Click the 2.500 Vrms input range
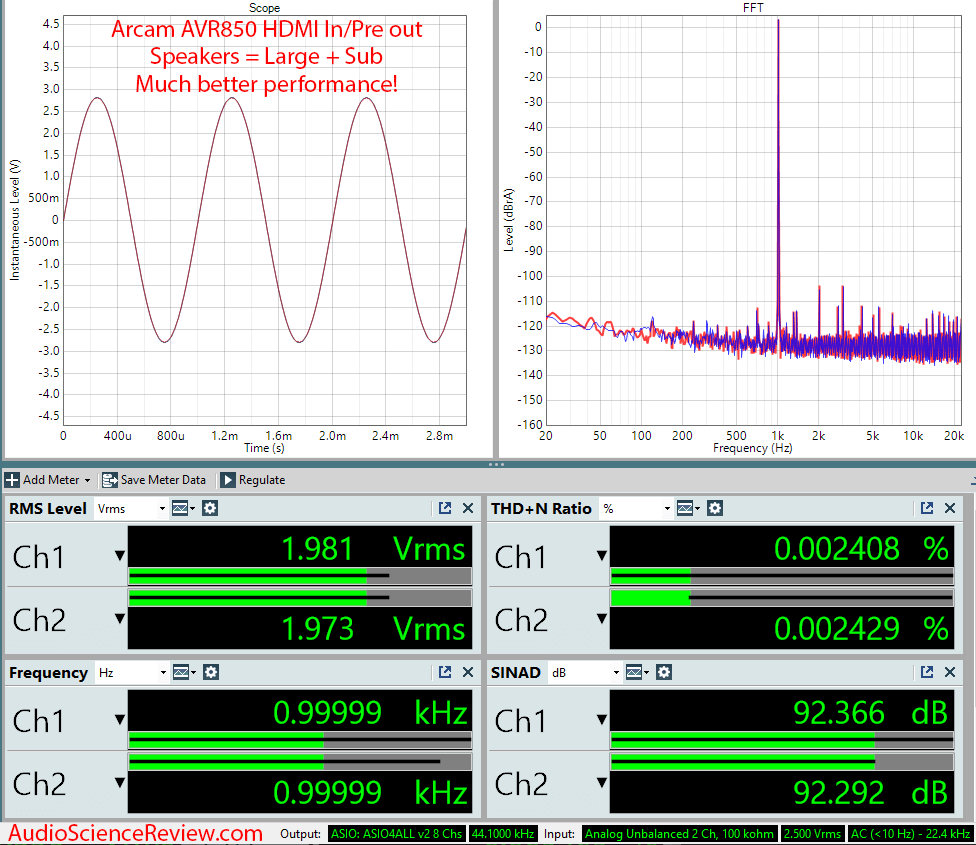The image size is (976, 845). 812,834
